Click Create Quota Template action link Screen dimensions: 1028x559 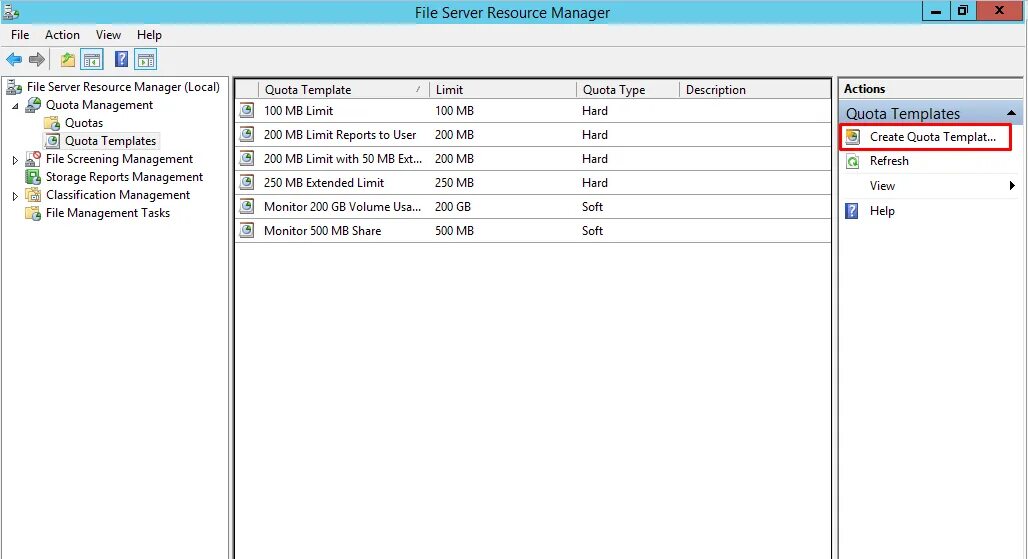(932, 136)
